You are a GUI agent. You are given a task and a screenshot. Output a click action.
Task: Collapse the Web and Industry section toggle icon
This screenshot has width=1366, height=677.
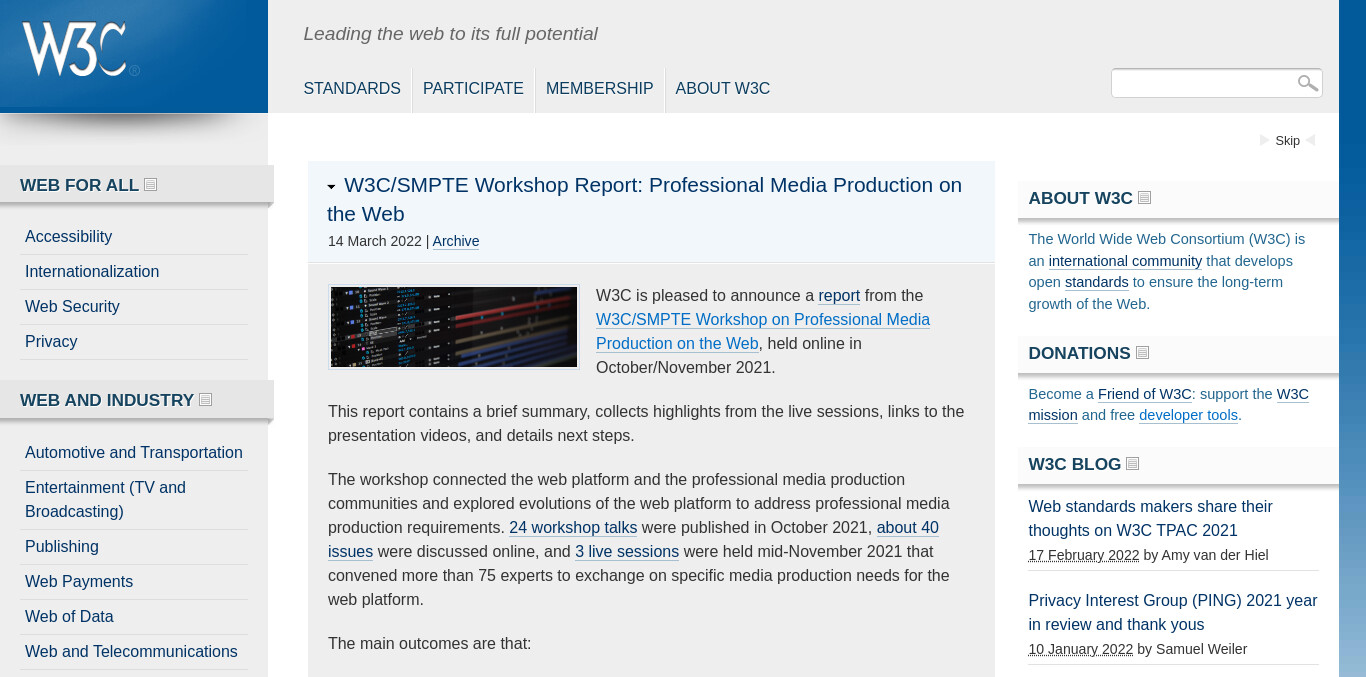(206, 400)
